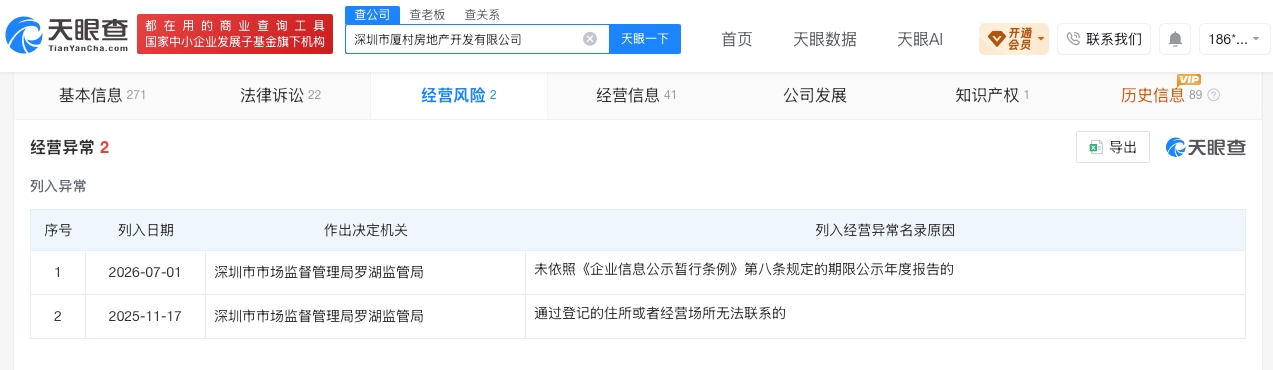Image resolution: width=1273 pixels, height=370 pixels.
Task: Click in the company name search field
Action: (x=465, y=39)
